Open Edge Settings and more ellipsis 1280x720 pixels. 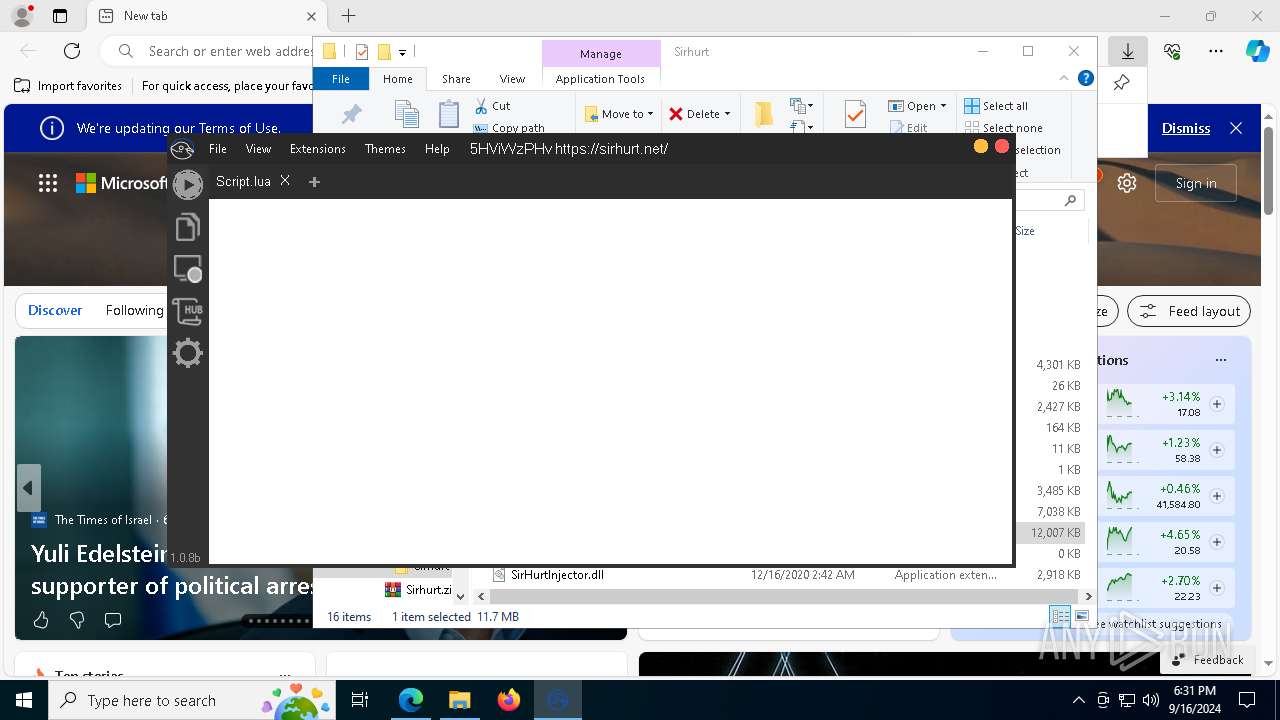1216,51
